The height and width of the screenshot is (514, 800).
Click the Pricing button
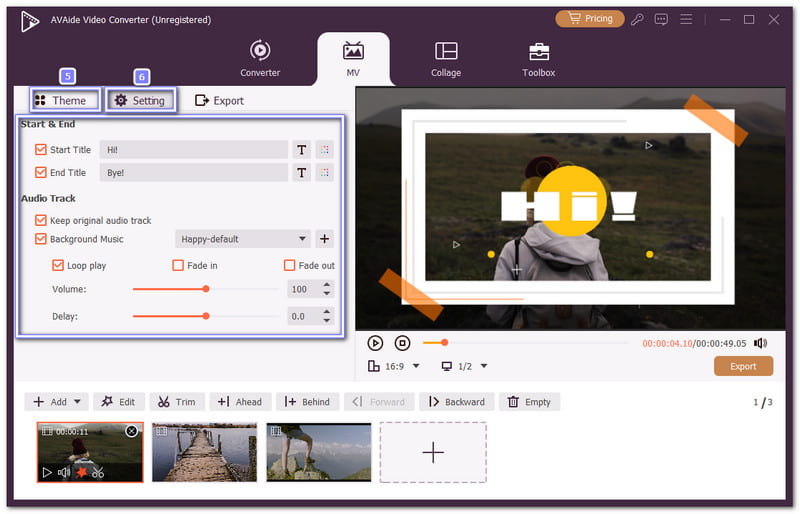tap(589, 19)
